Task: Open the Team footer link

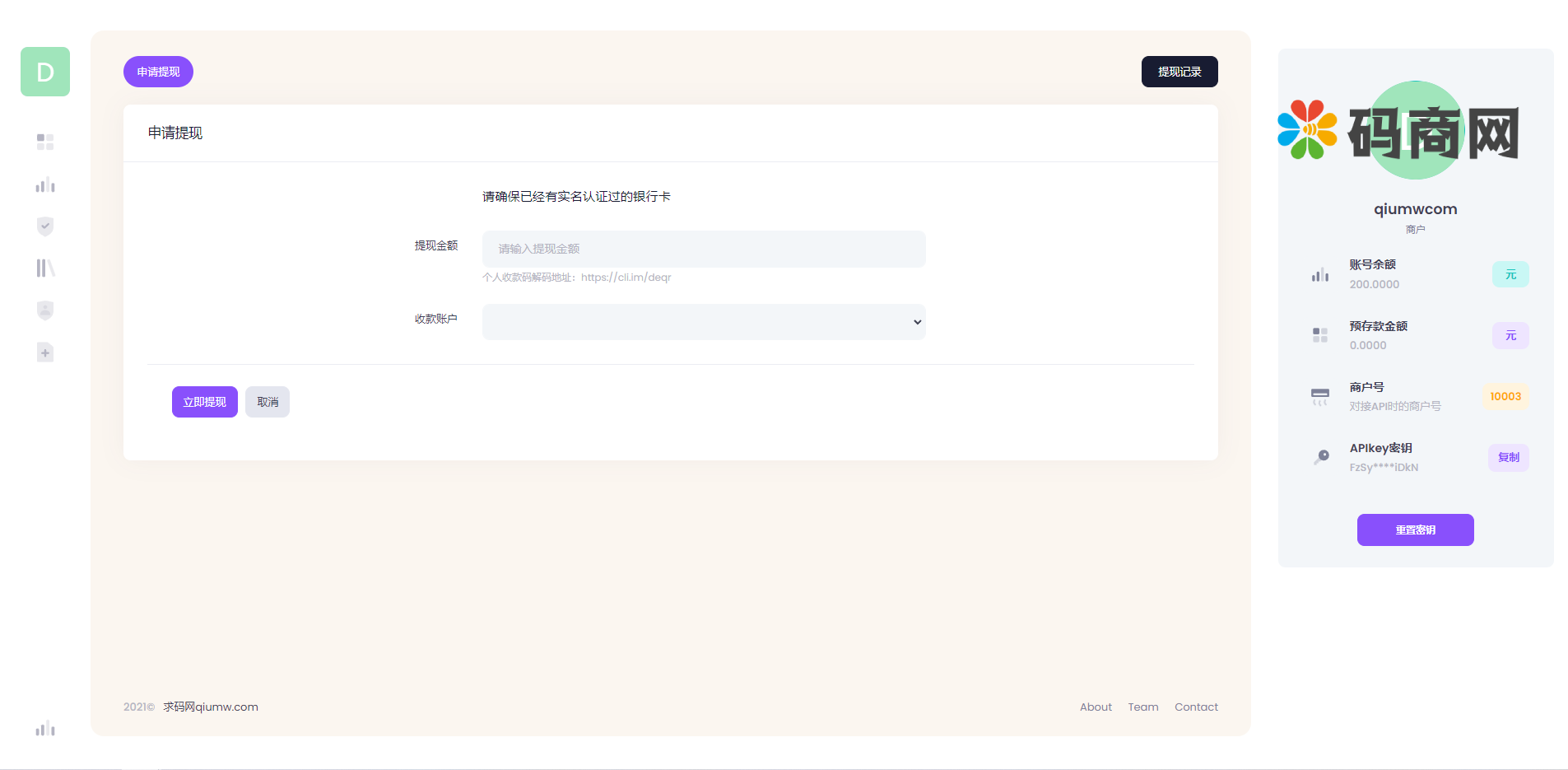Action: (1142, 707)
